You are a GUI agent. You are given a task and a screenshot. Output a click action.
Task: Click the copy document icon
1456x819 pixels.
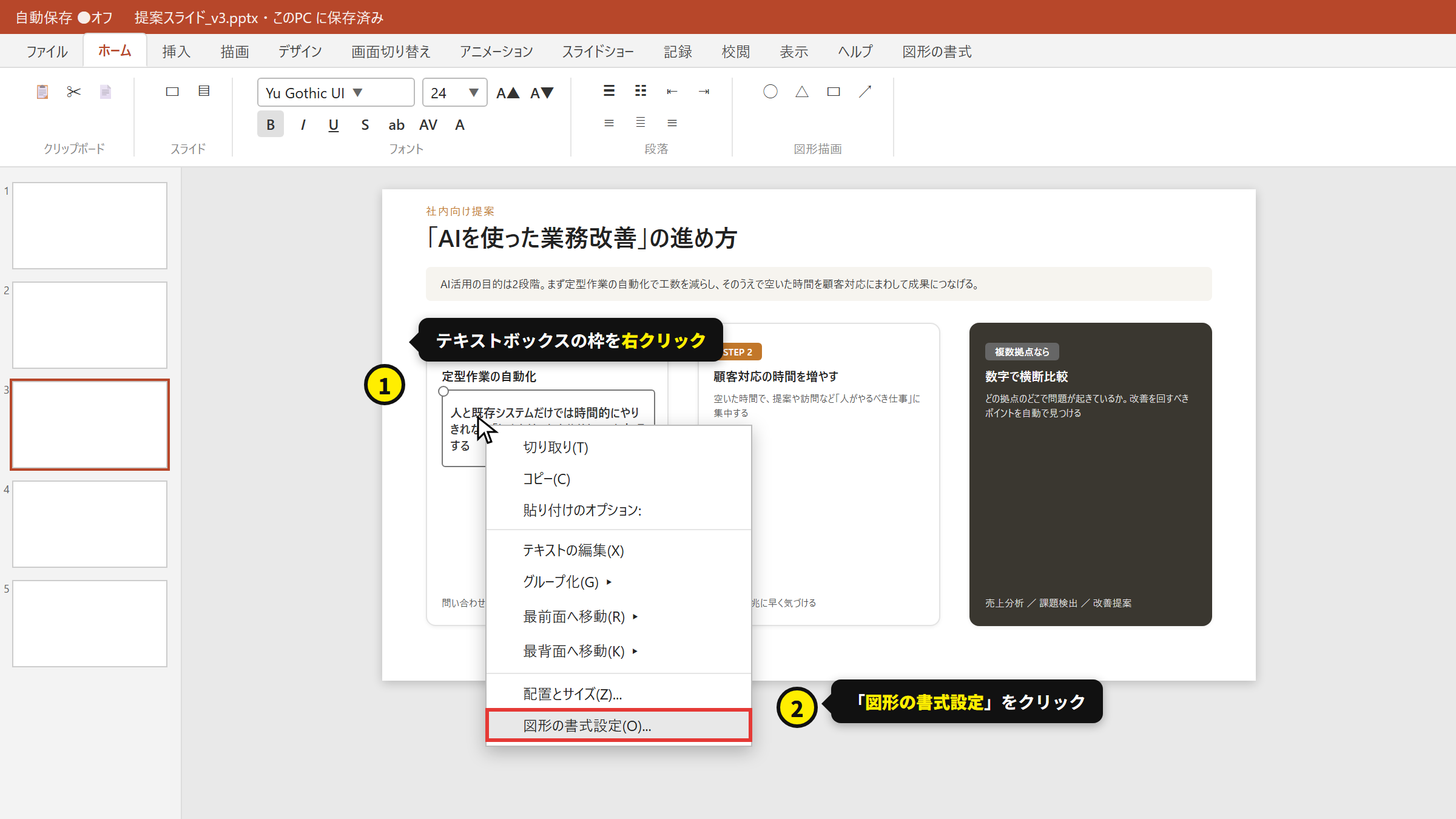[106, 92]
